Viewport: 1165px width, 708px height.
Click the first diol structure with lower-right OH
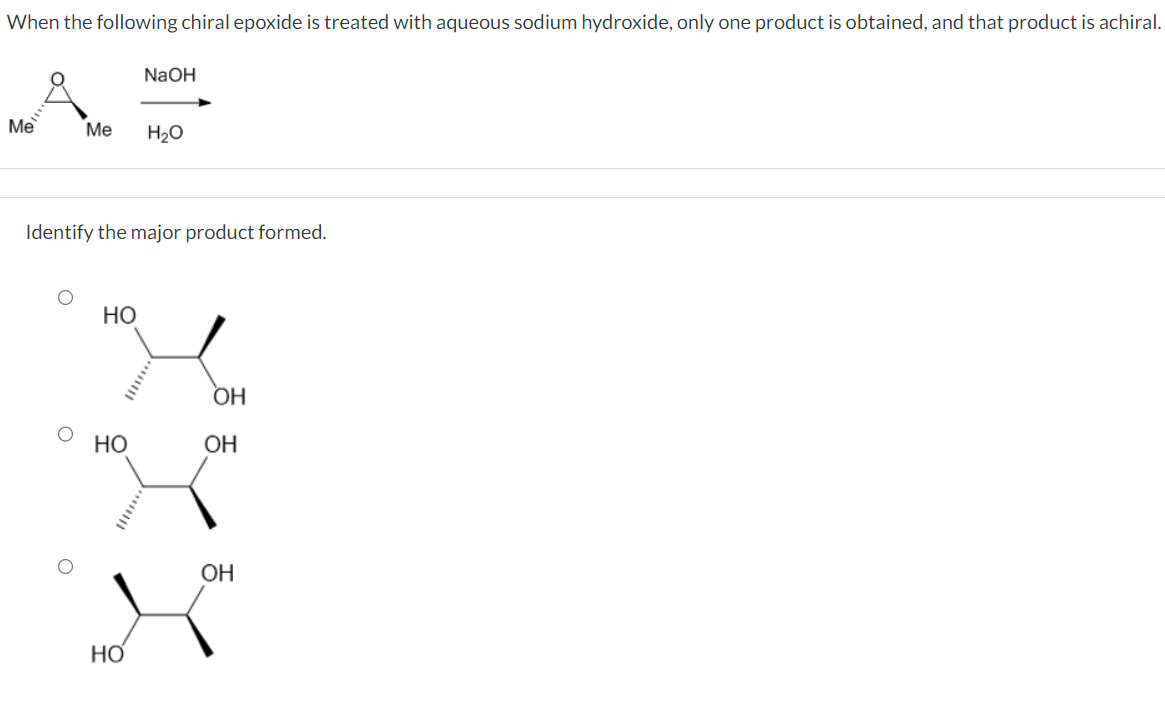pos(175,355)
